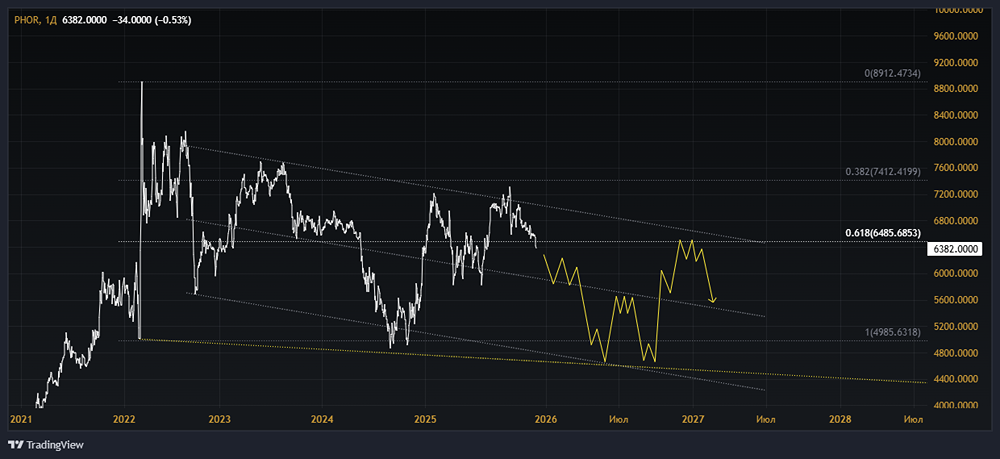Select the yellow forecast arrow tip near 2027
The width and height of the screenshot is (1000, 459).
pos(713,300)
